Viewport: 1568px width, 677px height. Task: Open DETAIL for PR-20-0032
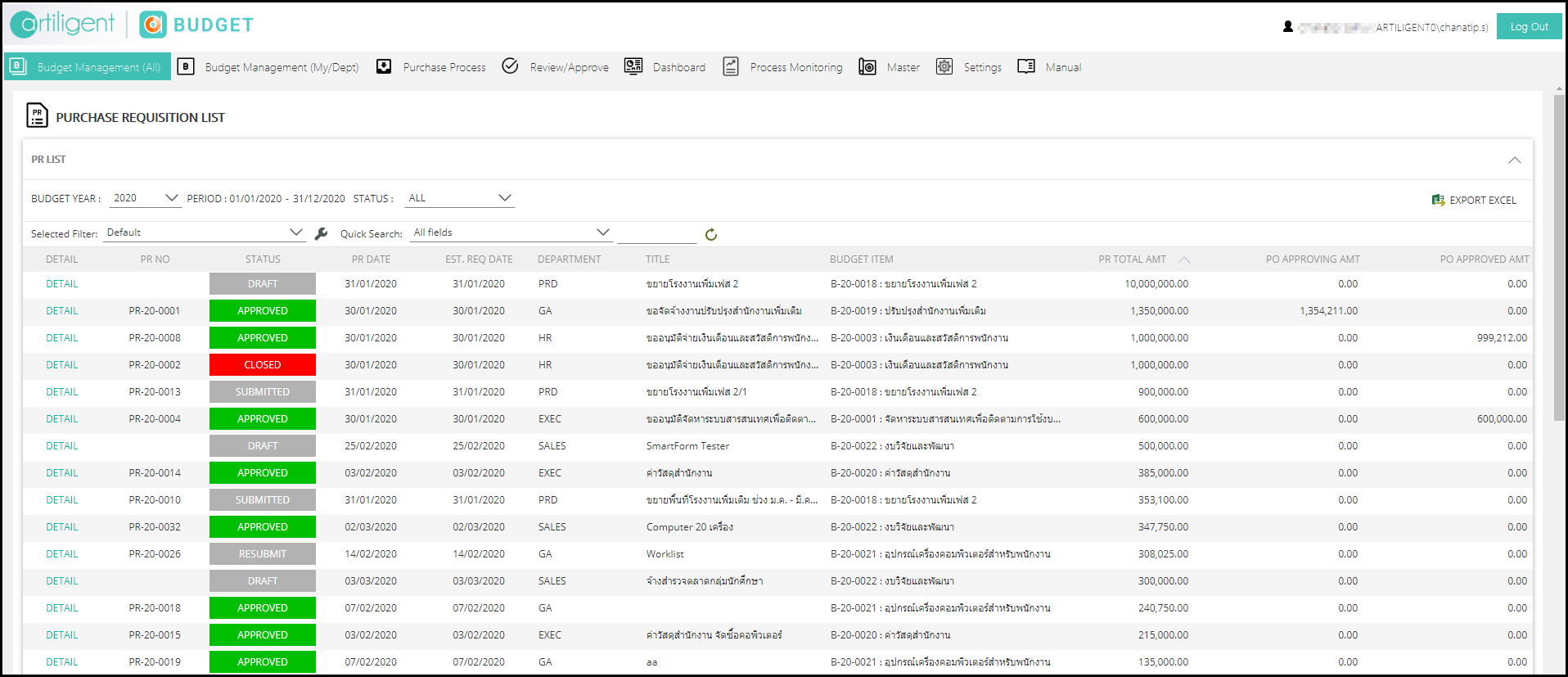pyautogui.click(x=62, y=527)
